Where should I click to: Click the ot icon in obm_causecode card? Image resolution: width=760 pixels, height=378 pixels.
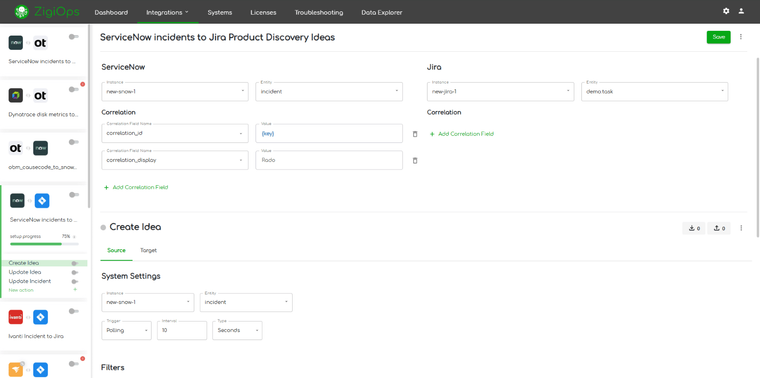pos(16,148)
